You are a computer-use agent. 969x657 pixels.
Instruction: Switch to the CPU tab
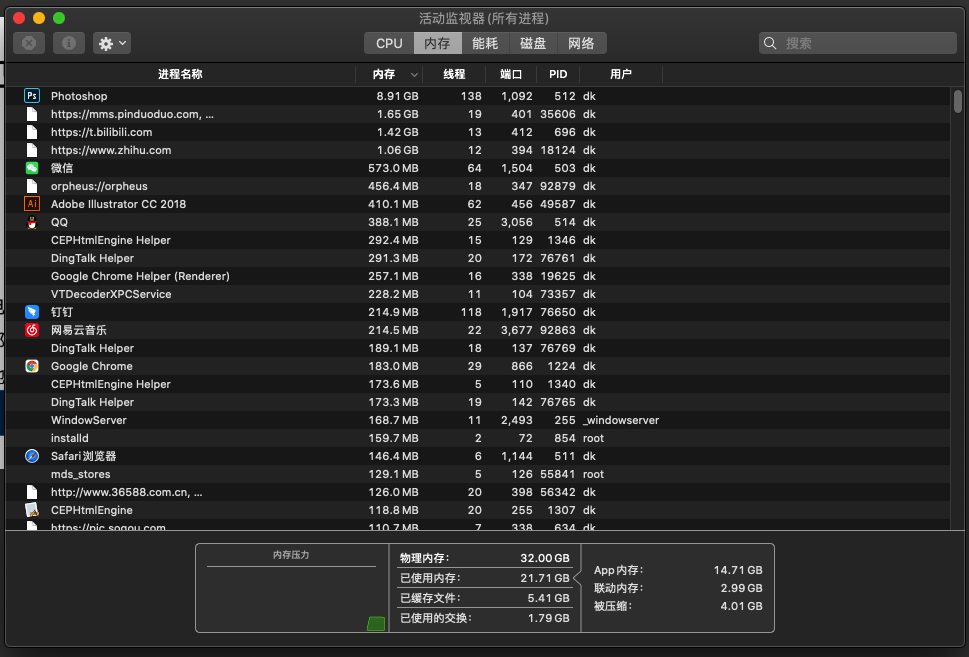[388, 43]
